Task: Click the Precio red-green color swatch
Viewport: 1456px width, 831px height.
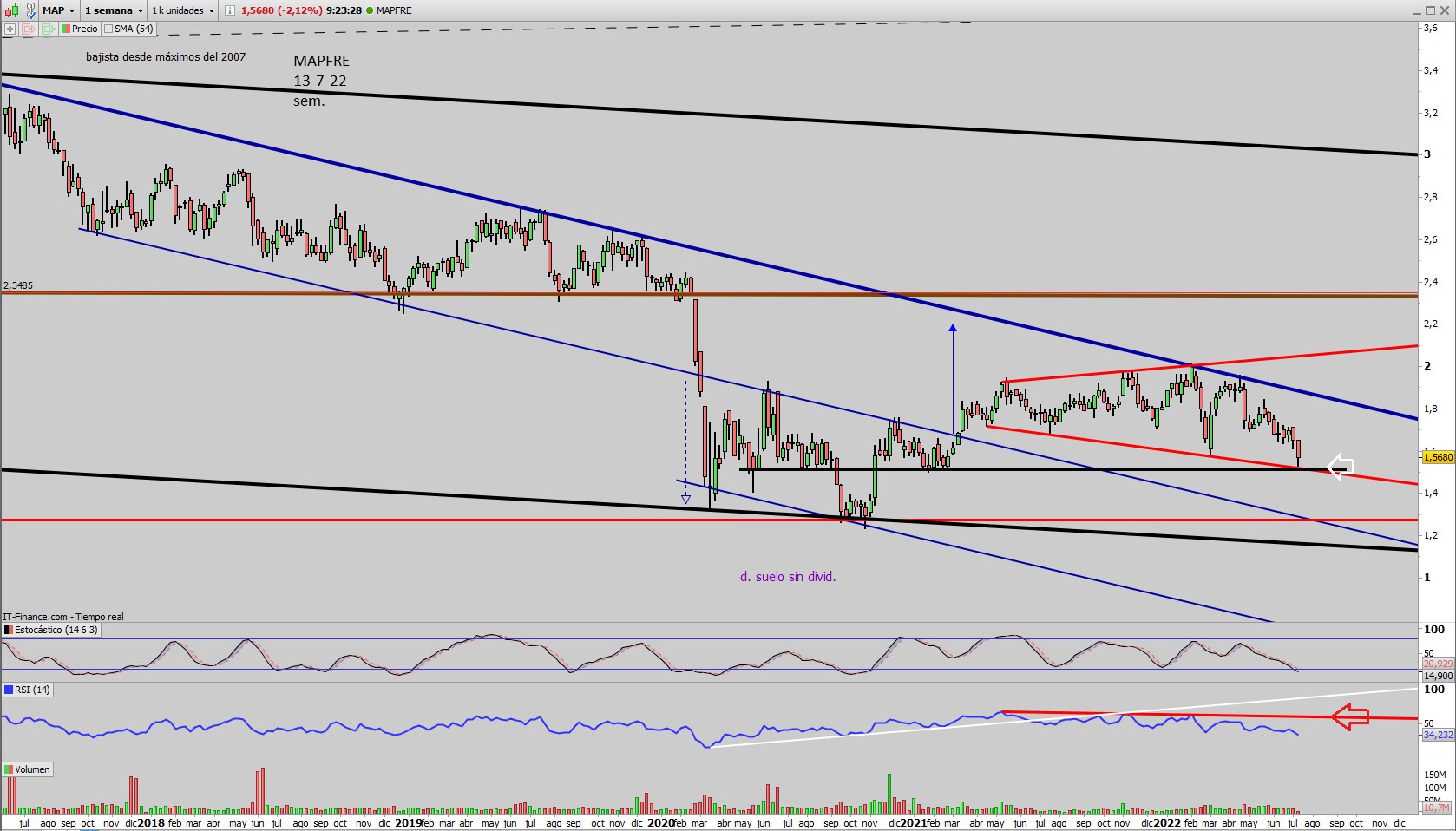Action: [x=66, y=29]
